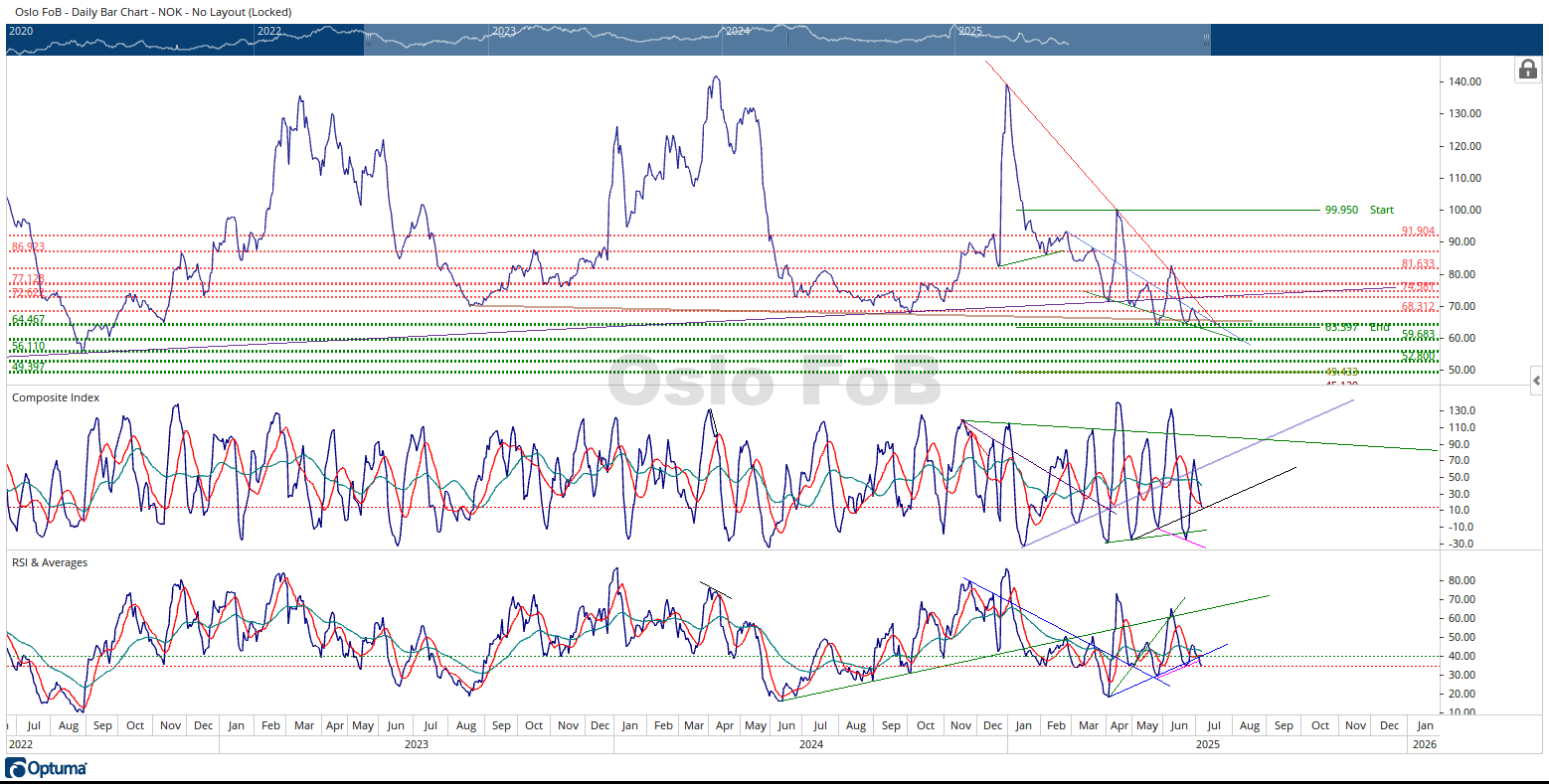
Task: Click the 91.904 red resistance level label
Action: pos(1418,231)
